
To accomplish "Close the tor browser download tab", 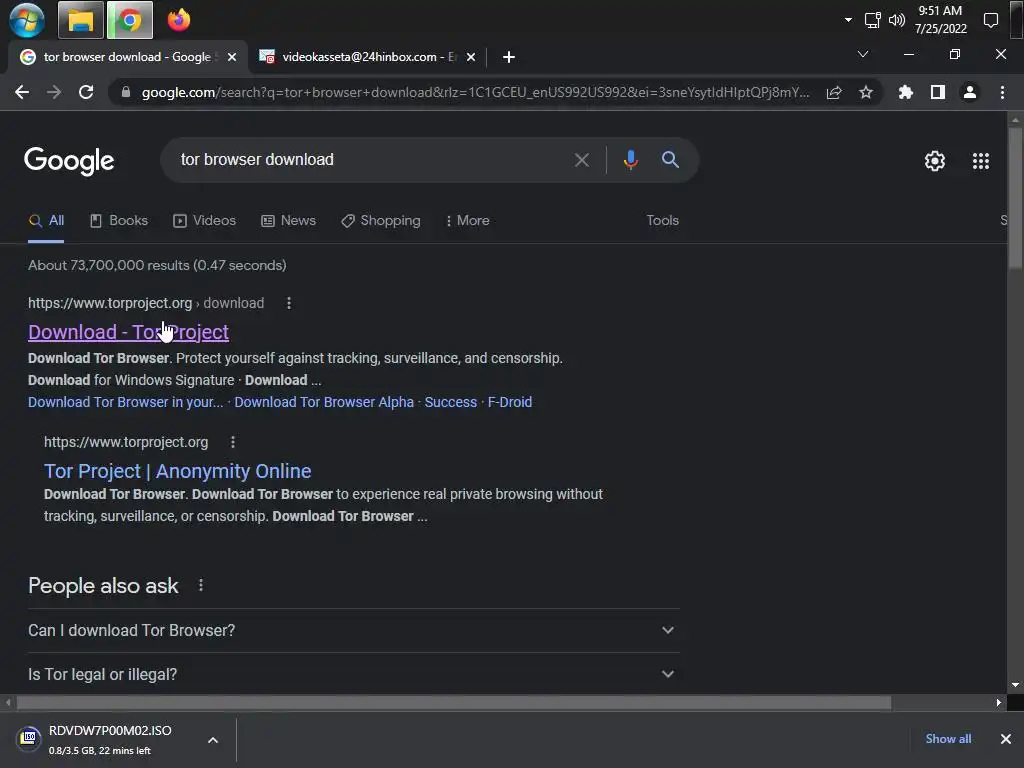I will click(x=232, y=57).
